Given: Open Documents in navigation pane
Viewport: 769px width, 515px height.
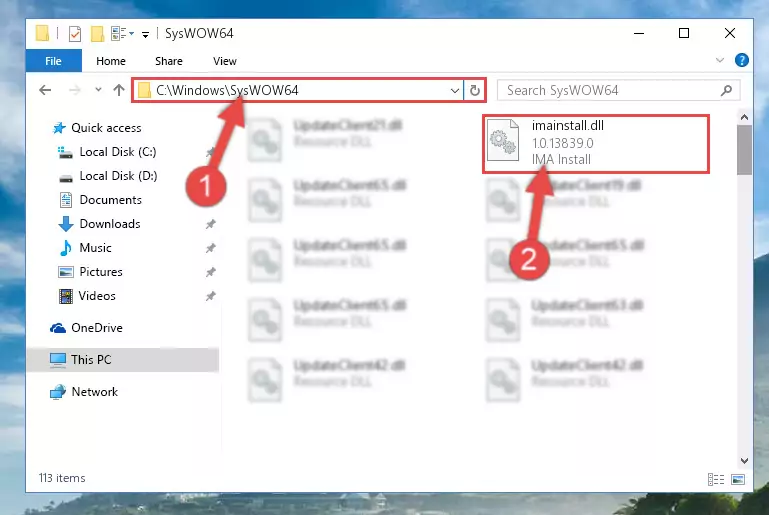Looking at the screenshot, I should coord(110,200).
